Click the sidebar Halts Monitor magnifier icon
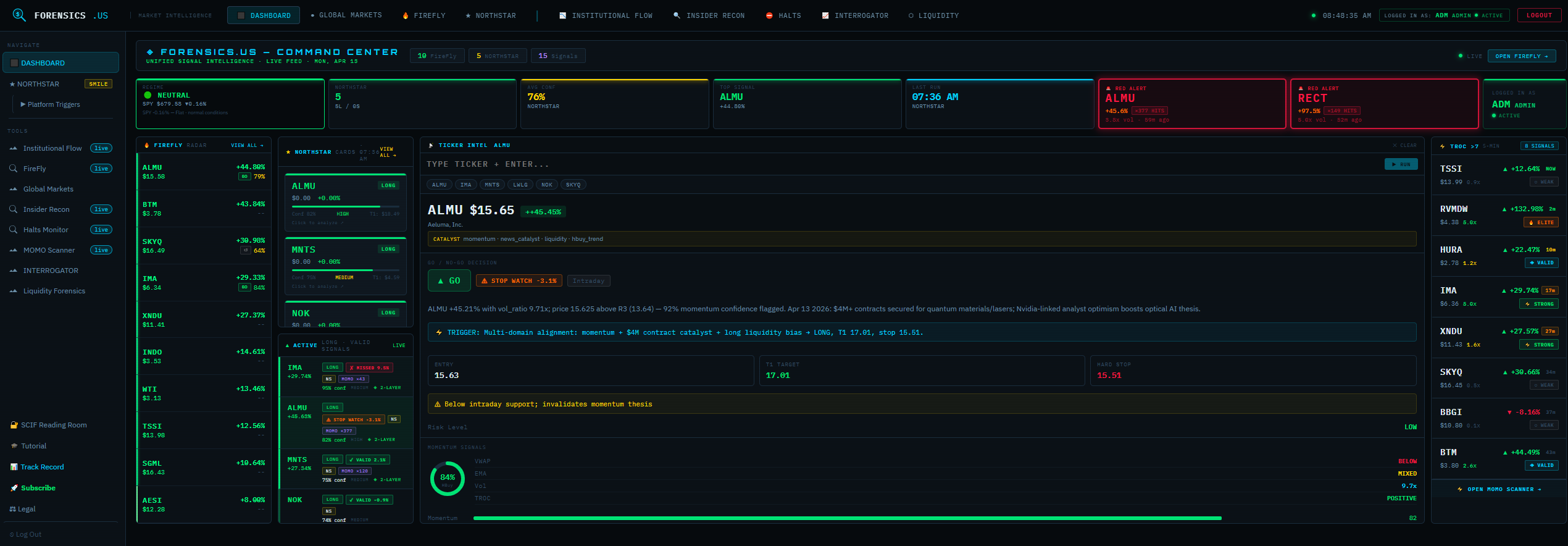1568x546 pixels. (13, 230)
